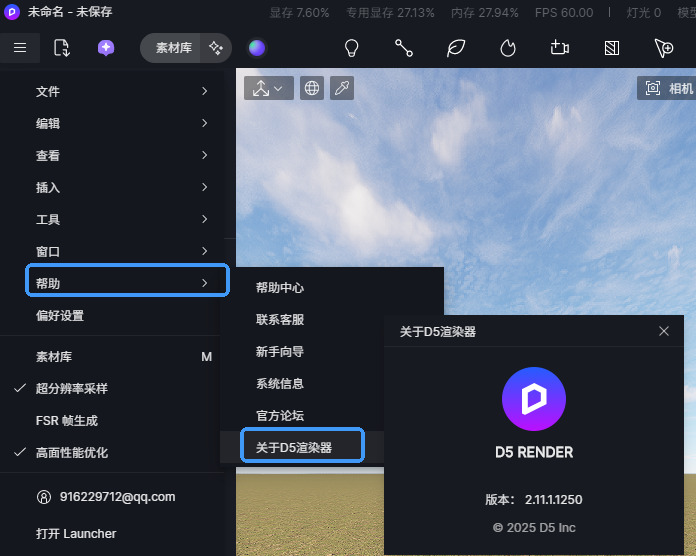Open the axis mode dropdown in viewport
This screenshot has width=696, height=556.
pyautogui.click(x=268, y=88)
